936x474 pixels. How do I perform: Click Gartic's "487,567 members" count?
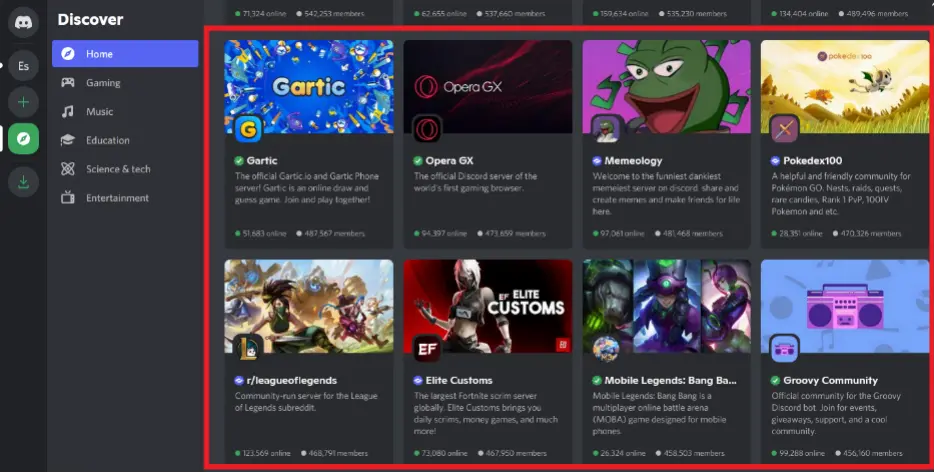334,233
